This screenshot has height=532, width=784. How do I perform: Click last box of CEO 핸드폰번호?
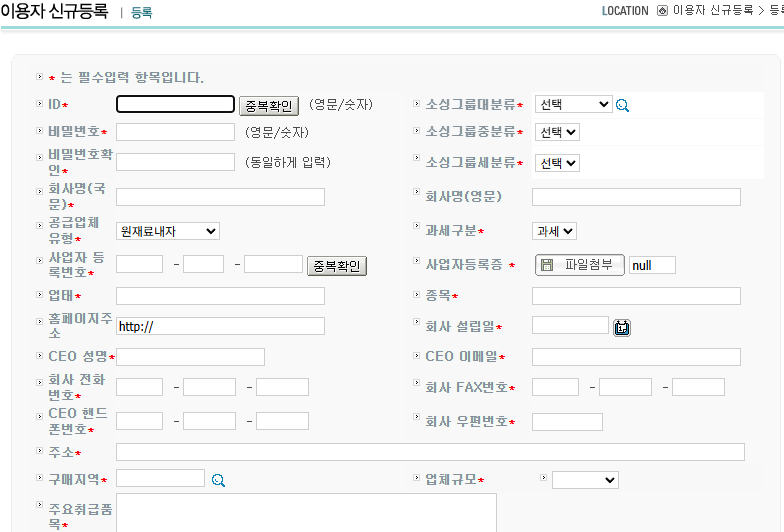coord(282,421)
